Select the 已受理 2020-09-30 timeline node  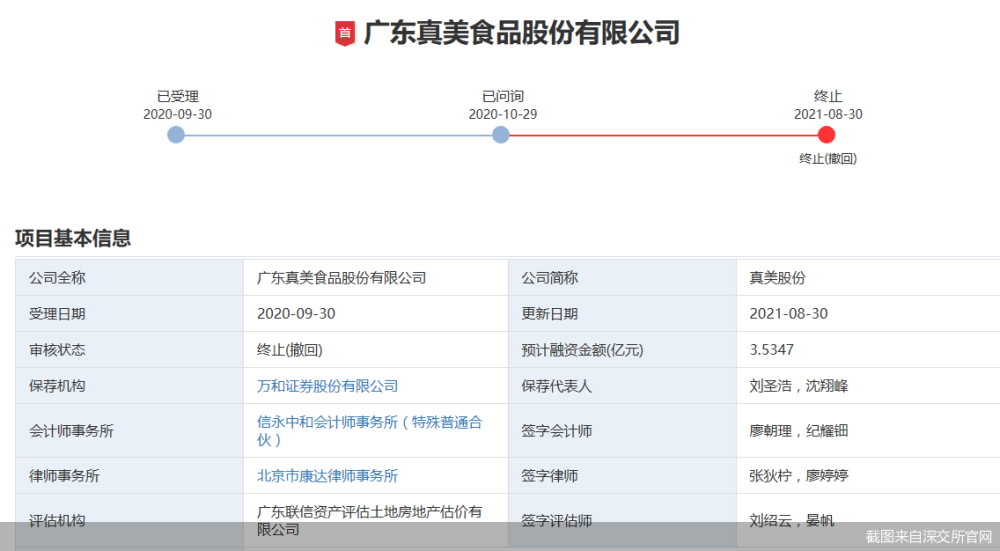[176, 135]
